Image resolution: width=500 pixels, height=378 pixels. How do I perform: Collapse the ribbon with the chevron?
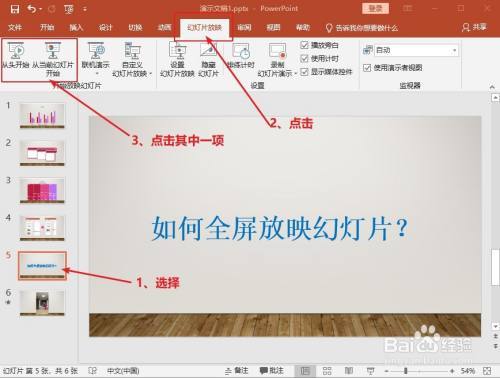[x=492, y=86]
